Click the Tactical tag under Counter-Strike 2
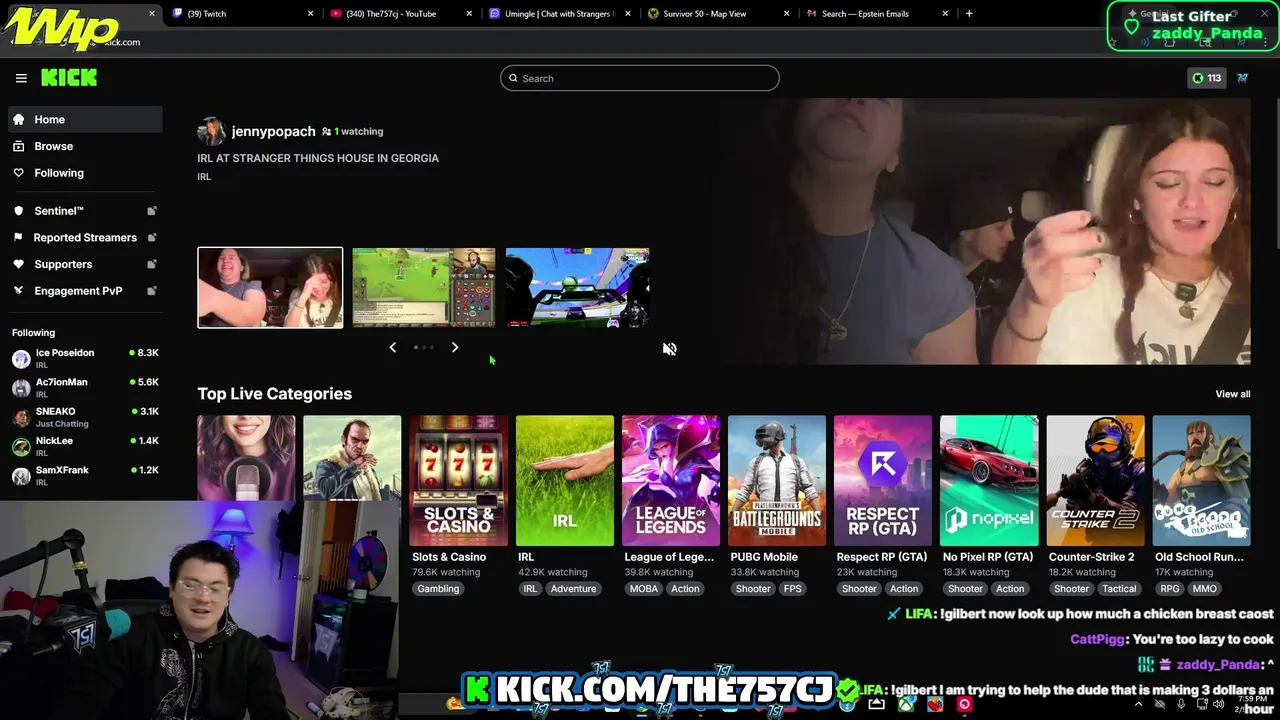The height and width of the screenshot is (720, 1280). click(x=1119, y=589)
